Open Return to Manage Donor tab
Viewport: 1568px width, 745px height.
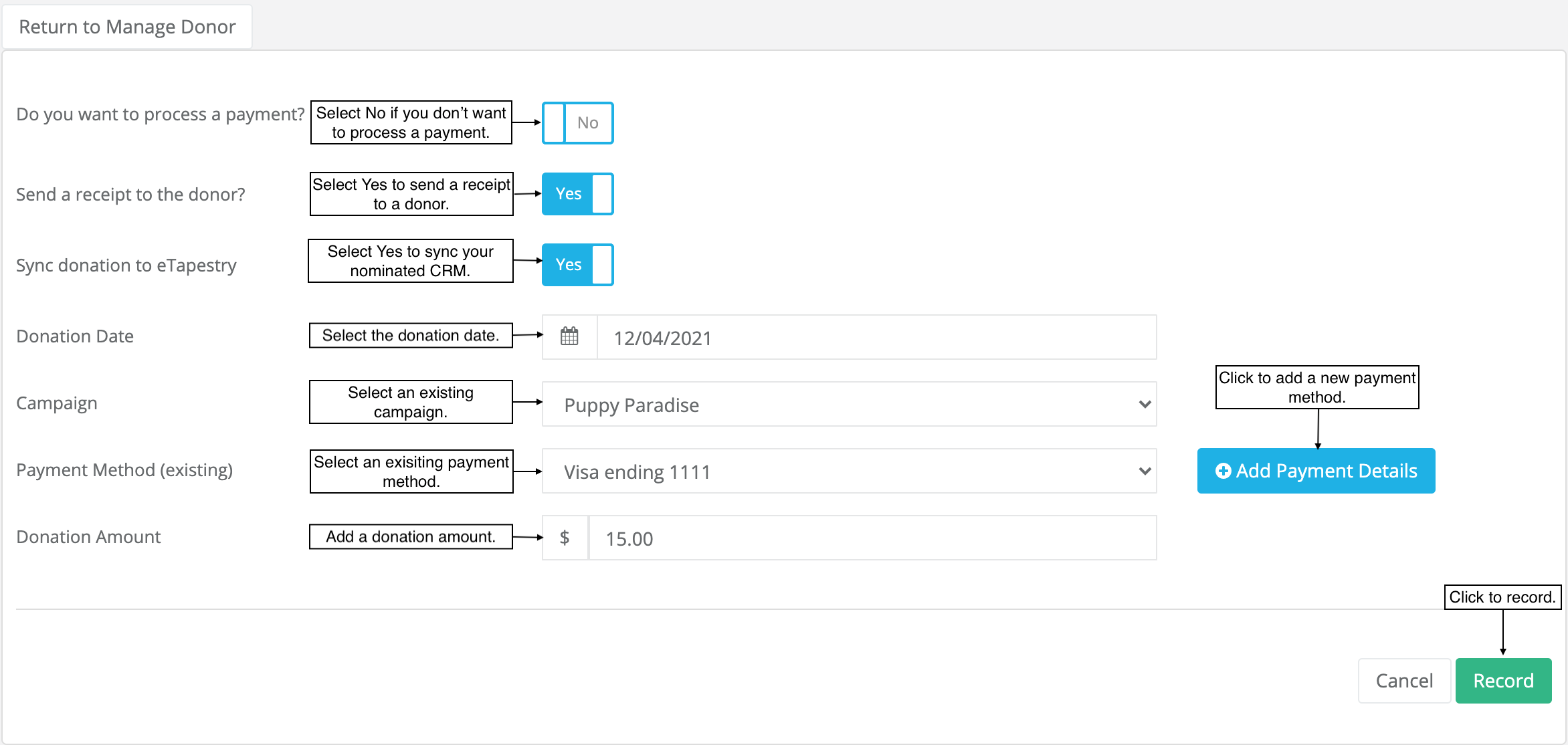point(127,27)
